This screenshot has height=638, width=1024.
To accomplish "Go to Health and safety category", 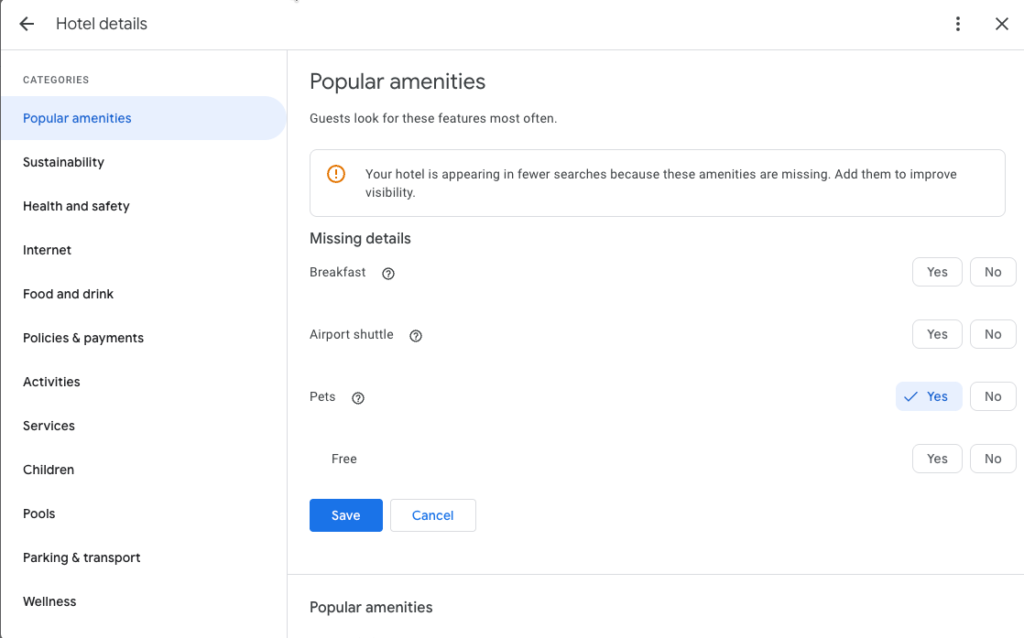I will [76, 206].
